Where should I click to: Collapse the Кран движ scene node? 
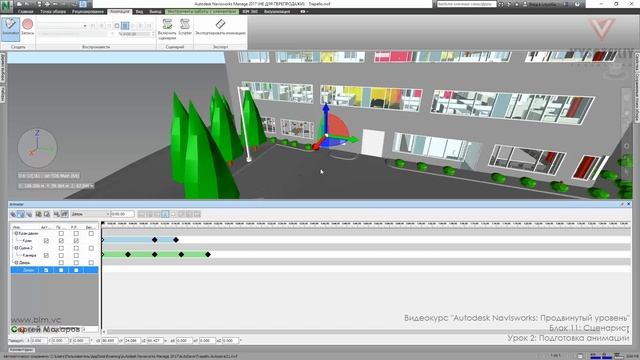point(16,233)
